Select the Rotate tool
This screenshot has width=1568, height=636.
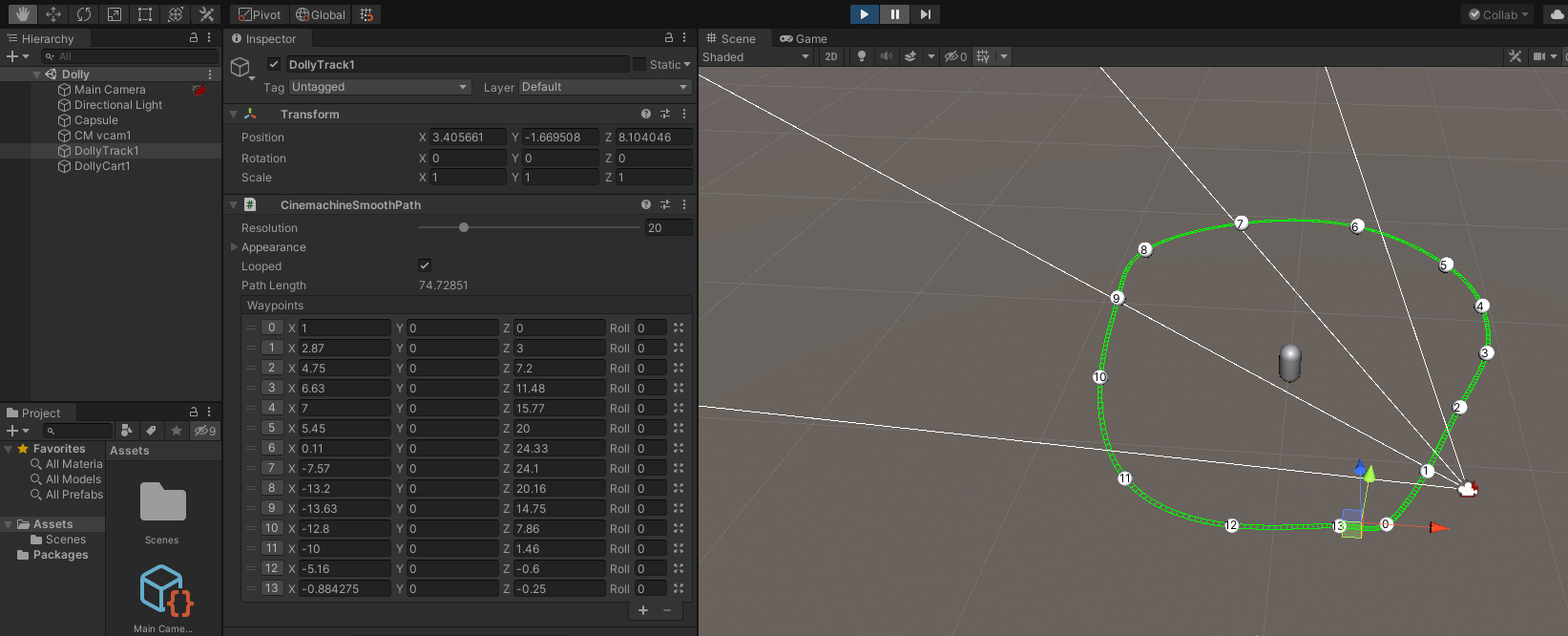(84, 14)
